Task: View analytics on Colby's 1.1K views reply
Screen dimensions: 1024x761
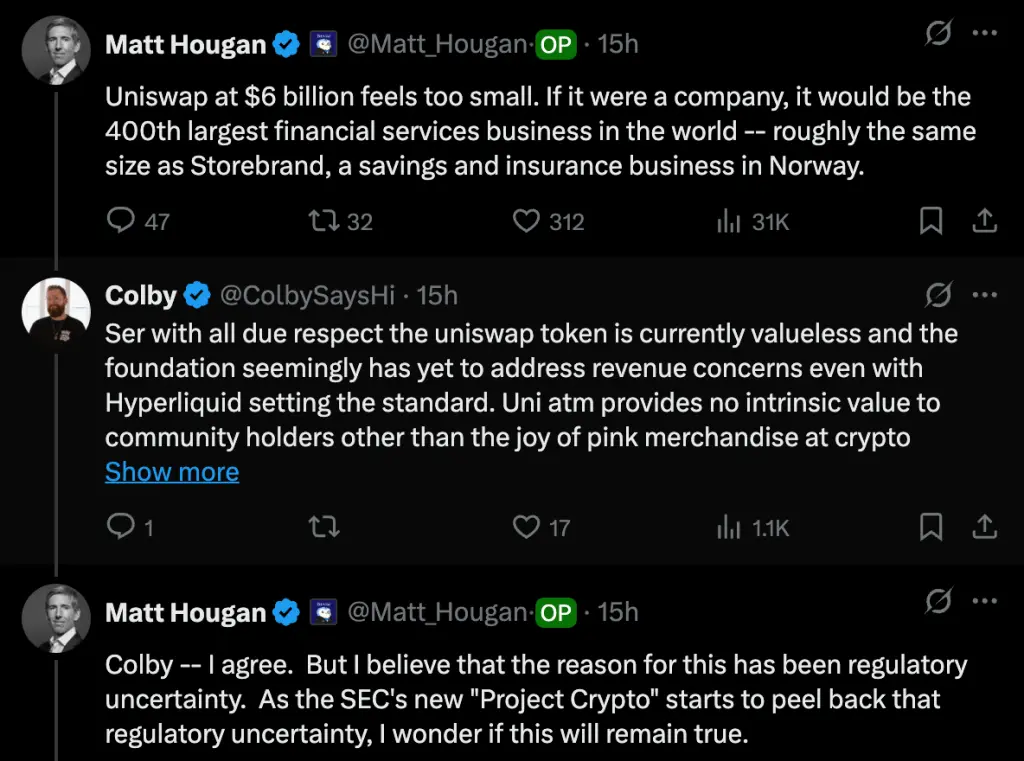Action: (728, 526)
